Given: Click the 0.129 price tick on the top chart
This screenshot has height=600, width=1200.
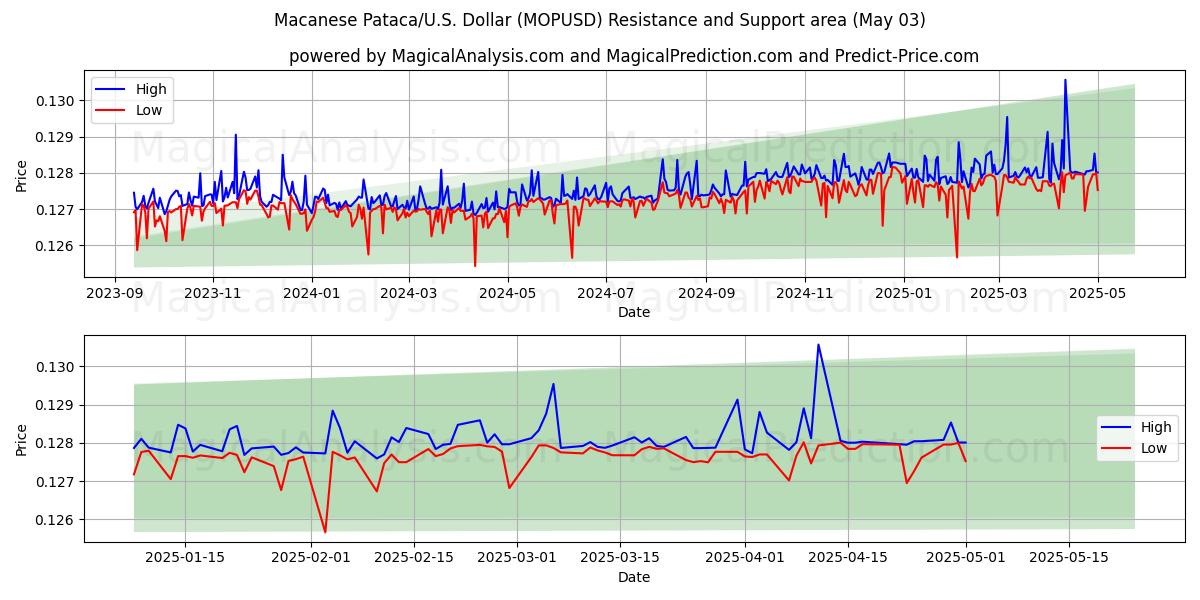Looking at the screenshot, I should 56,137.
